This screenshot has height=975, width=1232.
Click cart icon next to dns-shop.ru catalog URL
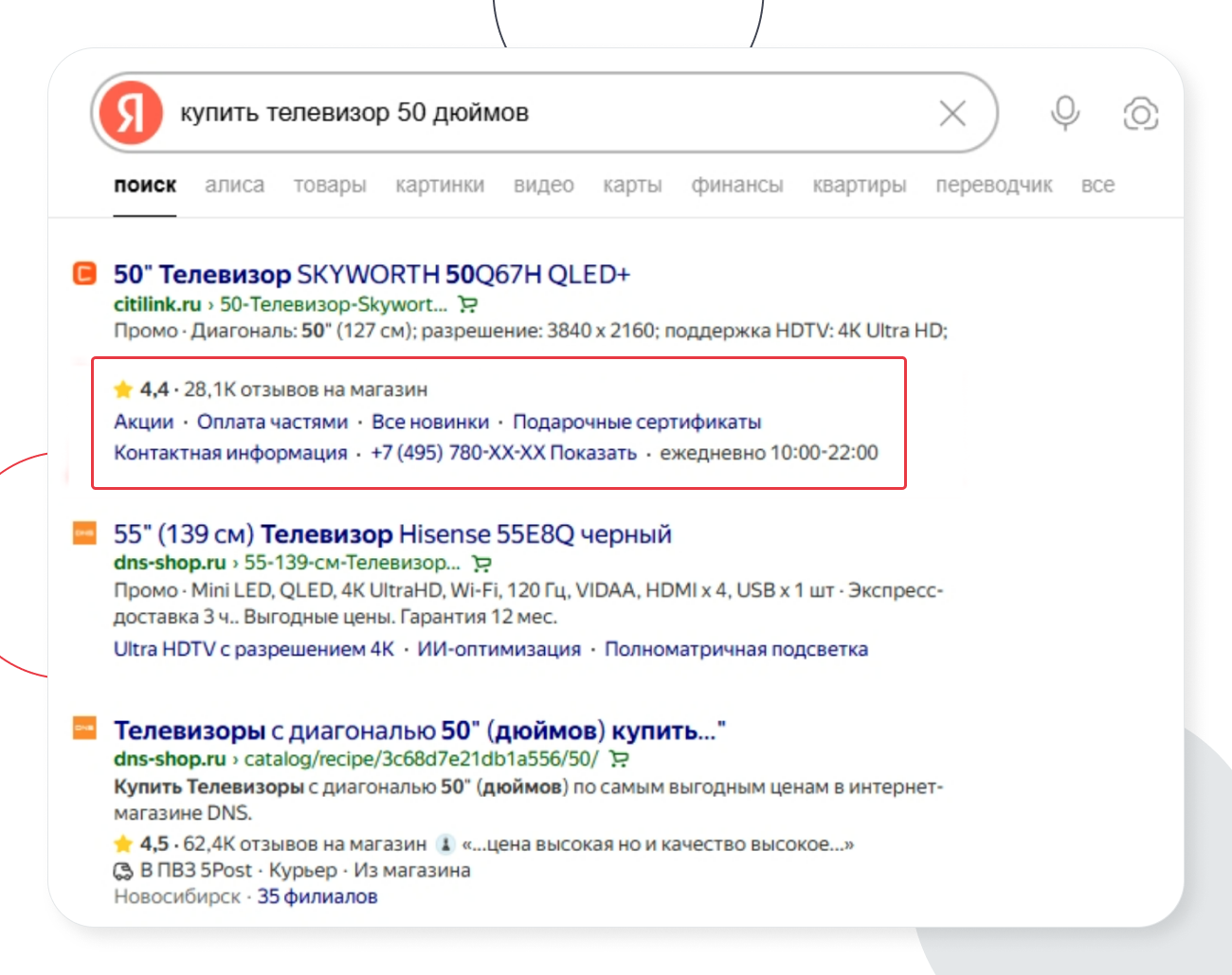click(x=619, y=759)
